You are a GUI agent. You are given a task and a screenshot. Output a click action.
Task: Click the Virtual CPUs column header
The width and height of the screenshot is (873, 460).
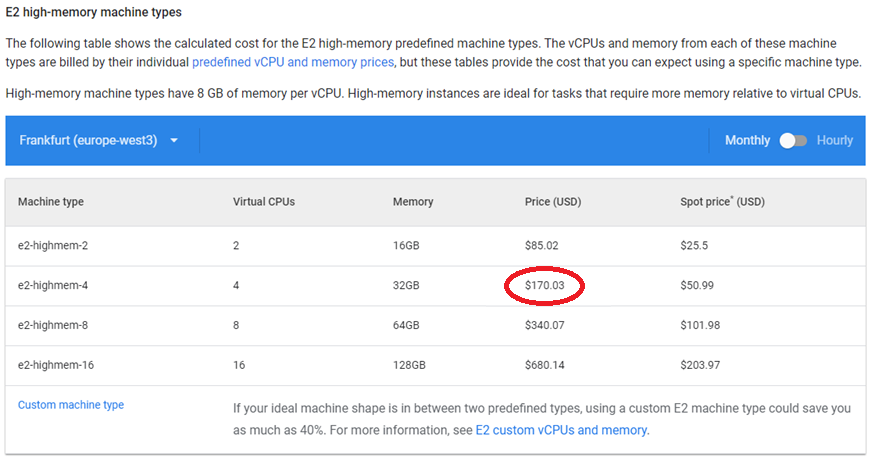click(264, 202)
